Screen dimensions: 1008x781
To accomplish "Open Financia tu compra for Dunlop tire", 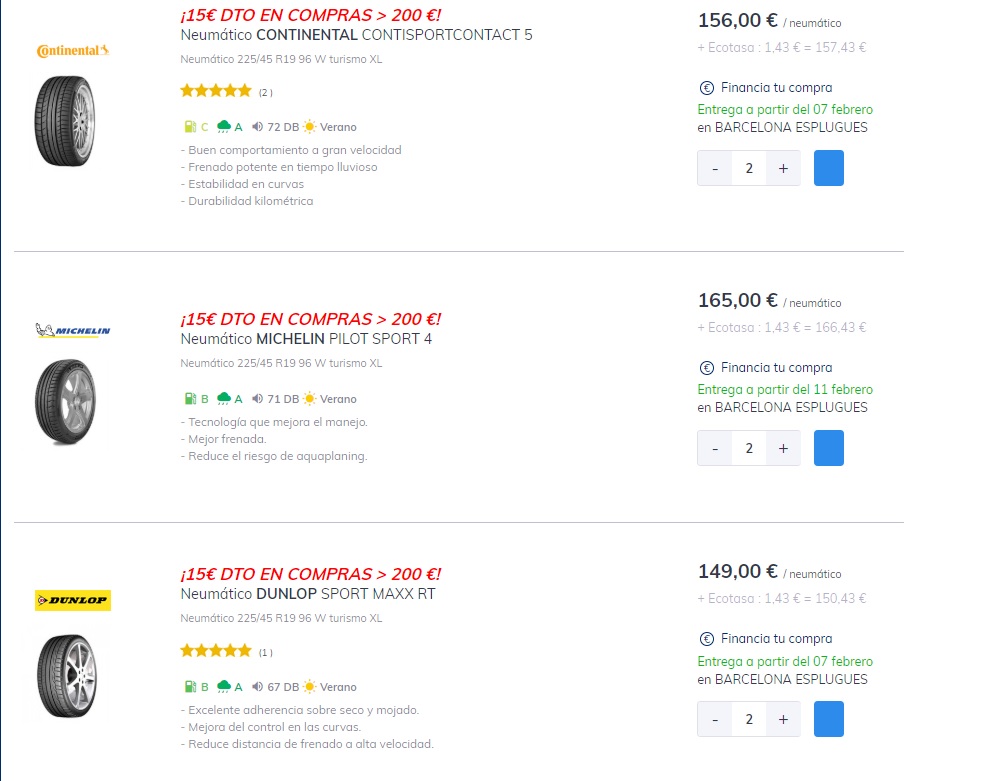I will click(x=777, y=639).
